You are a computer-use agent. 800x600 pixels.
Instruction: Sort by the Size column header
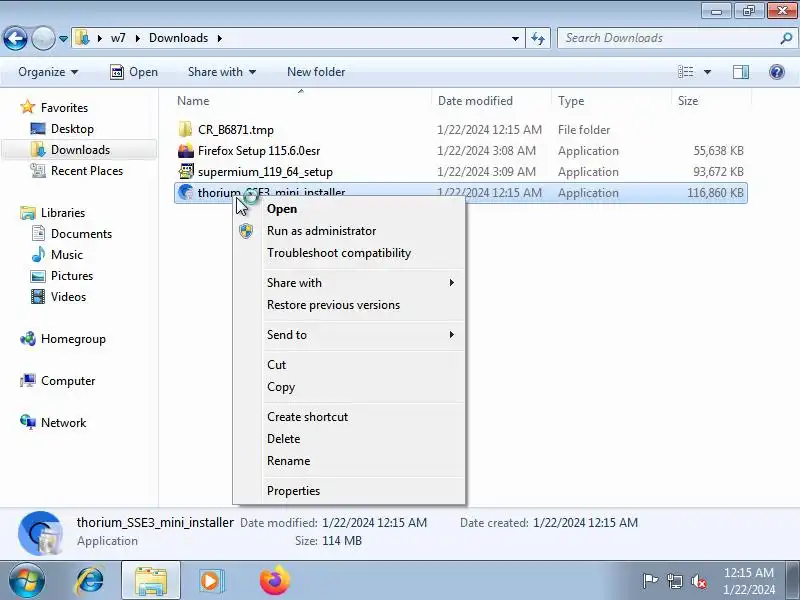tap(688, 101)
